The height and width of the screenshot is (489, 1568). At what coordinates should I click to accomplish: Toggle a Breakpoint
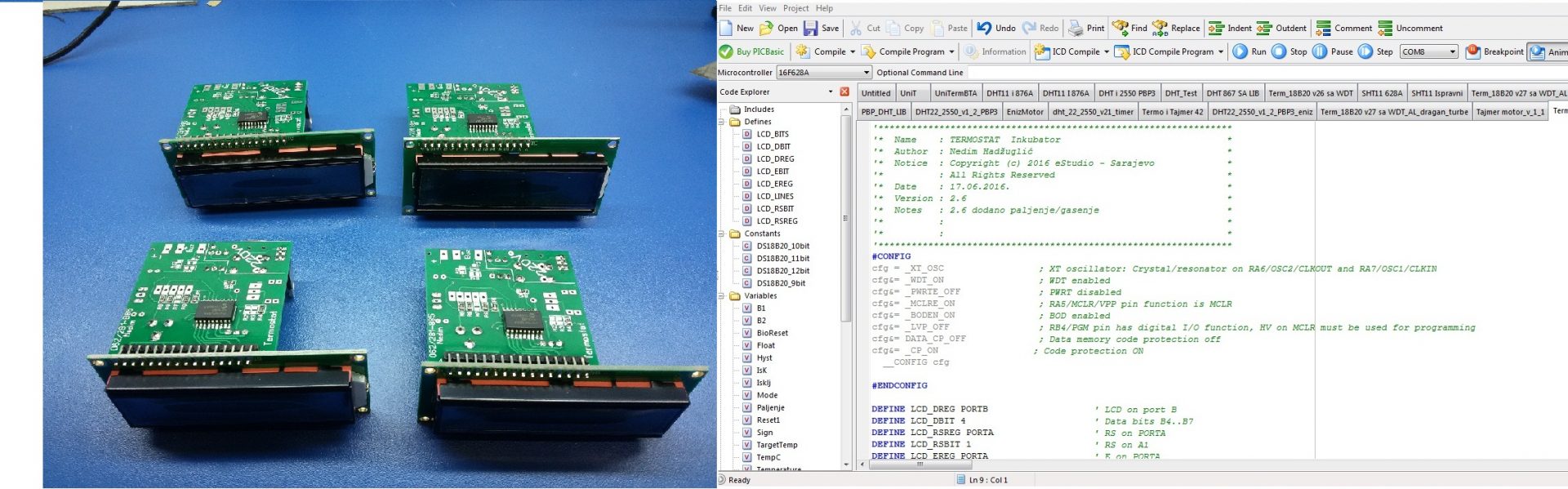[1473, 51]
